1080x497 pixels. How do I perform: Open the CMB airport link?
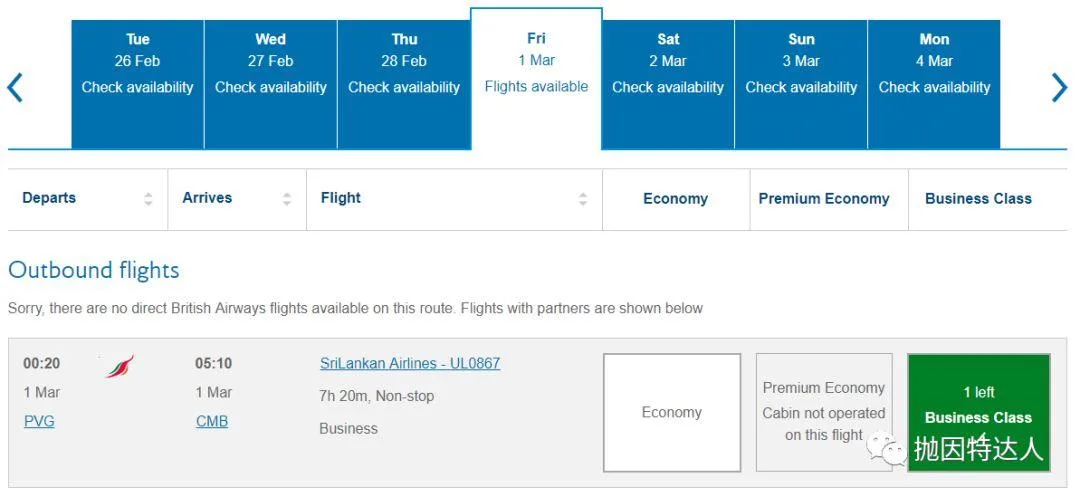212,421
